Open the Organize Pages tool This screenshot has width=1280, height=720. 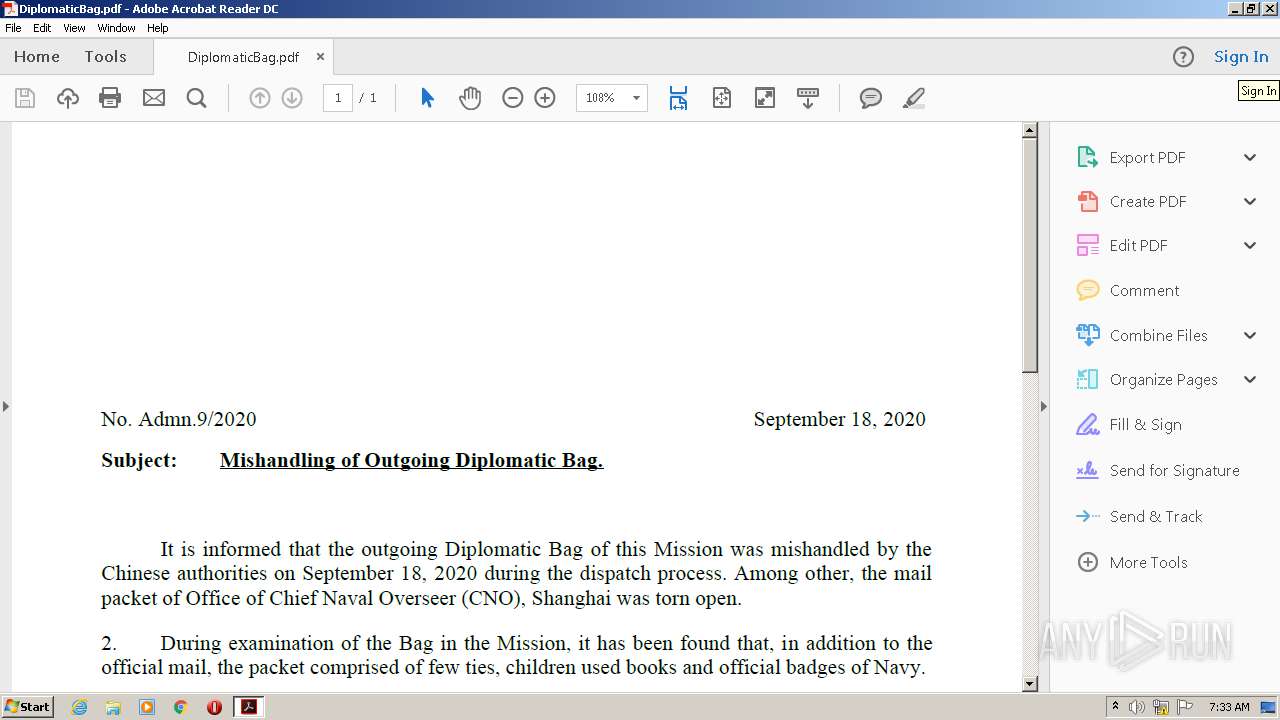(x=1147, y=379)
